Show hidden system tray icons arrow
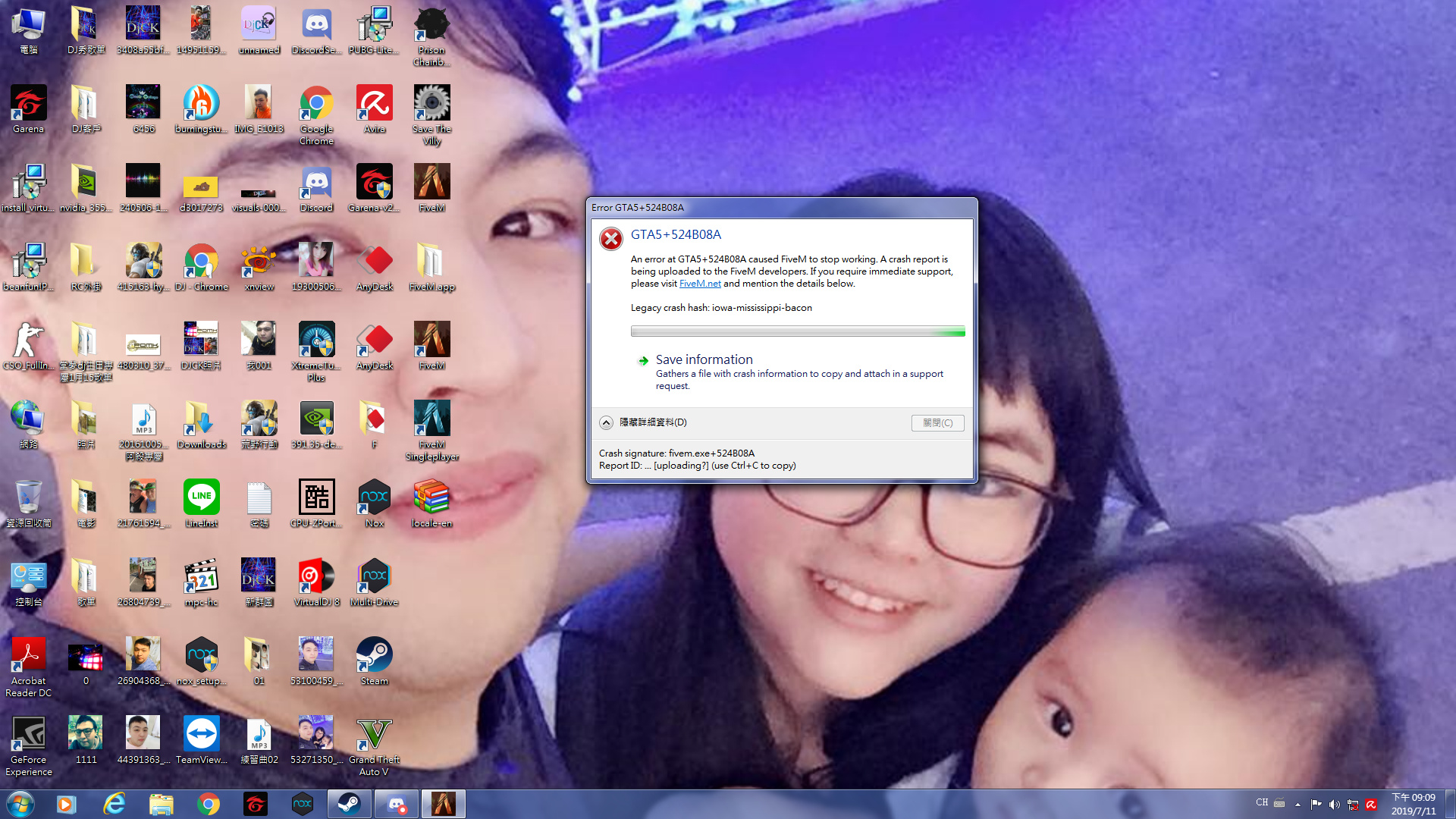The height and width of the screenshot is (819, 1456). pos(1298,804)
